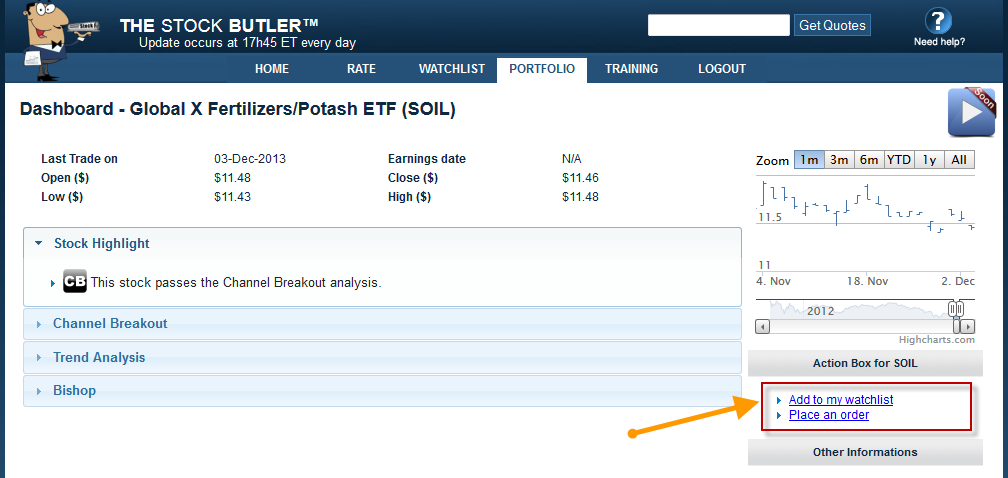Set chart zoom to 1y
Image resolution: width=1008 pixels, height=478 pixels.
929,160
